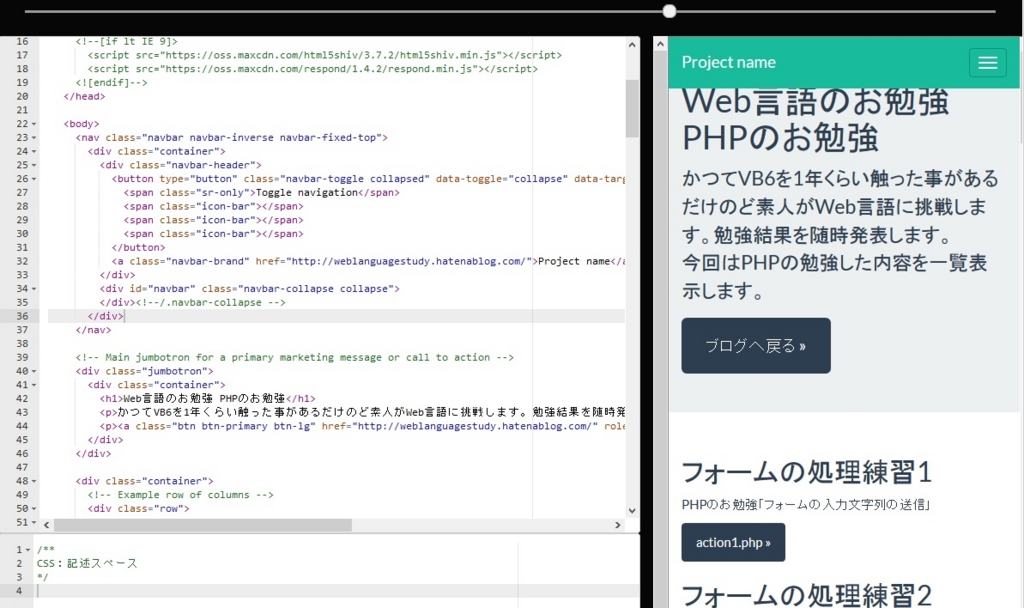Collapse the navbar div fold at line 34
The width and height of the screenshot is (1024, 608).
click(x=34, y=289)
